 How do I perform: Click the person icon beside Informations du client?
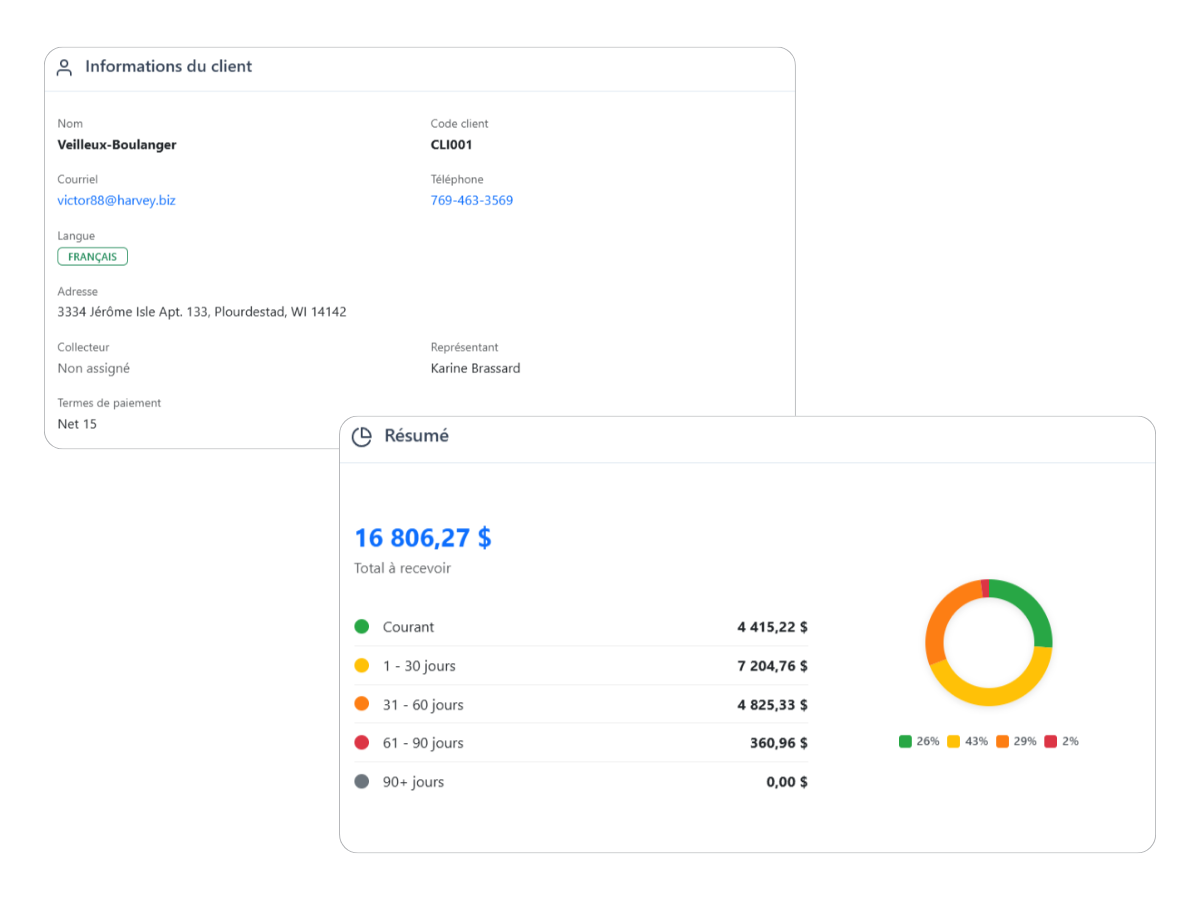(64, 66)
